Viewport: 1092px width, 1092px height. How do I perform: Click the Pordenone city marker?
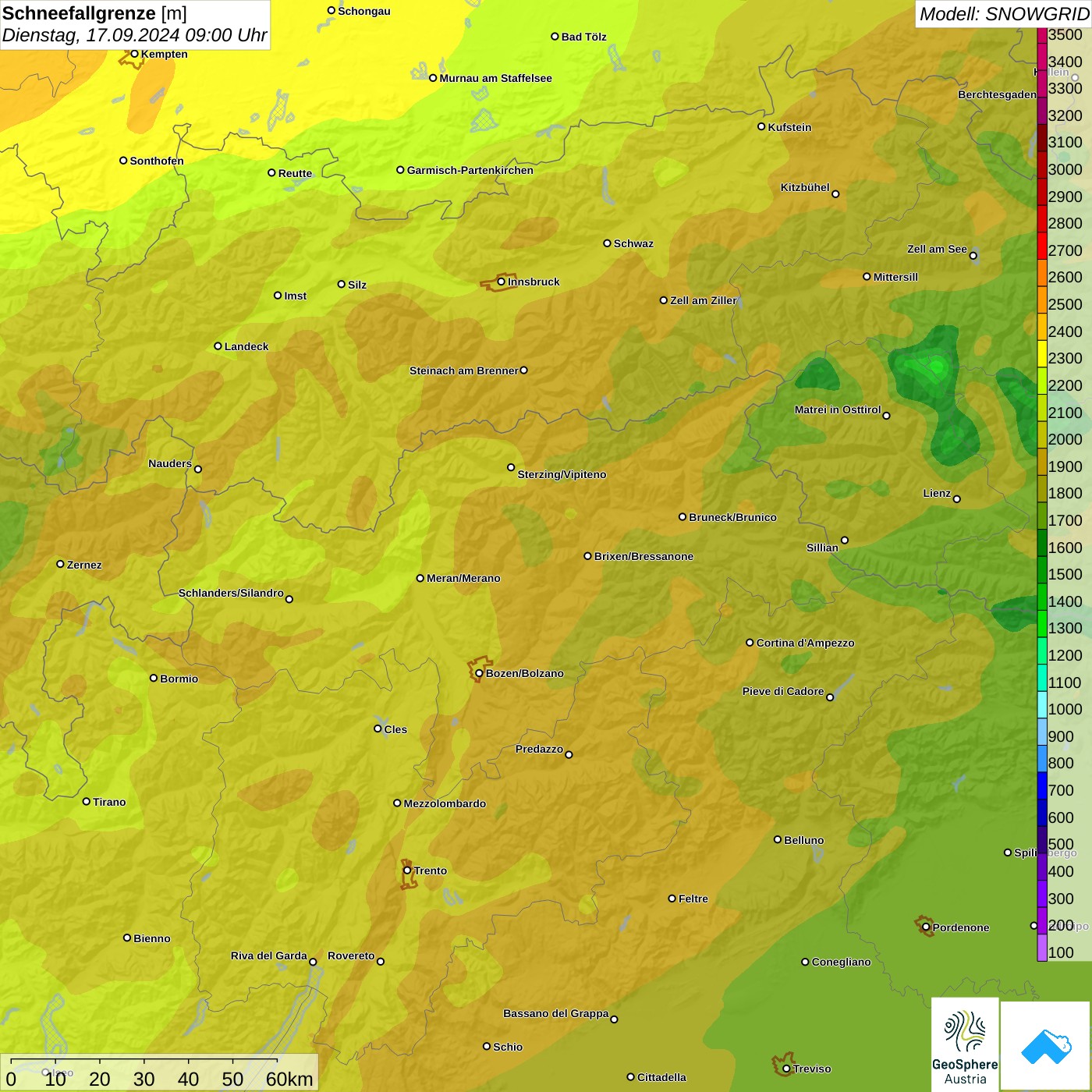pyautogui.click(x=926, y=927)
